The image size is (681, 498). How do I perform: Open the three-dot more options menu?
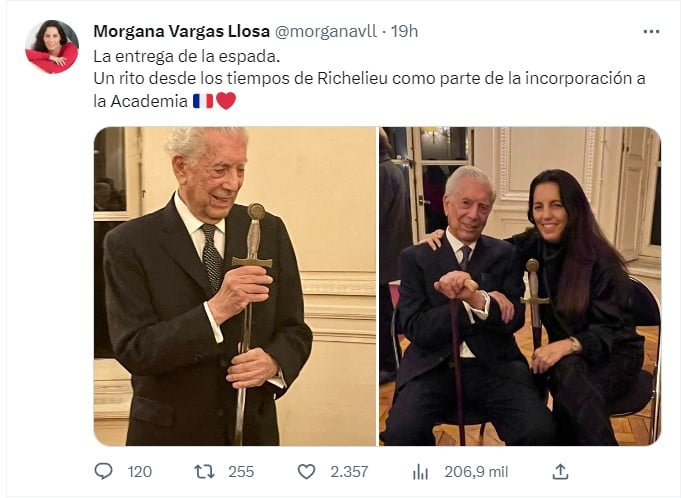coord(651,31)
